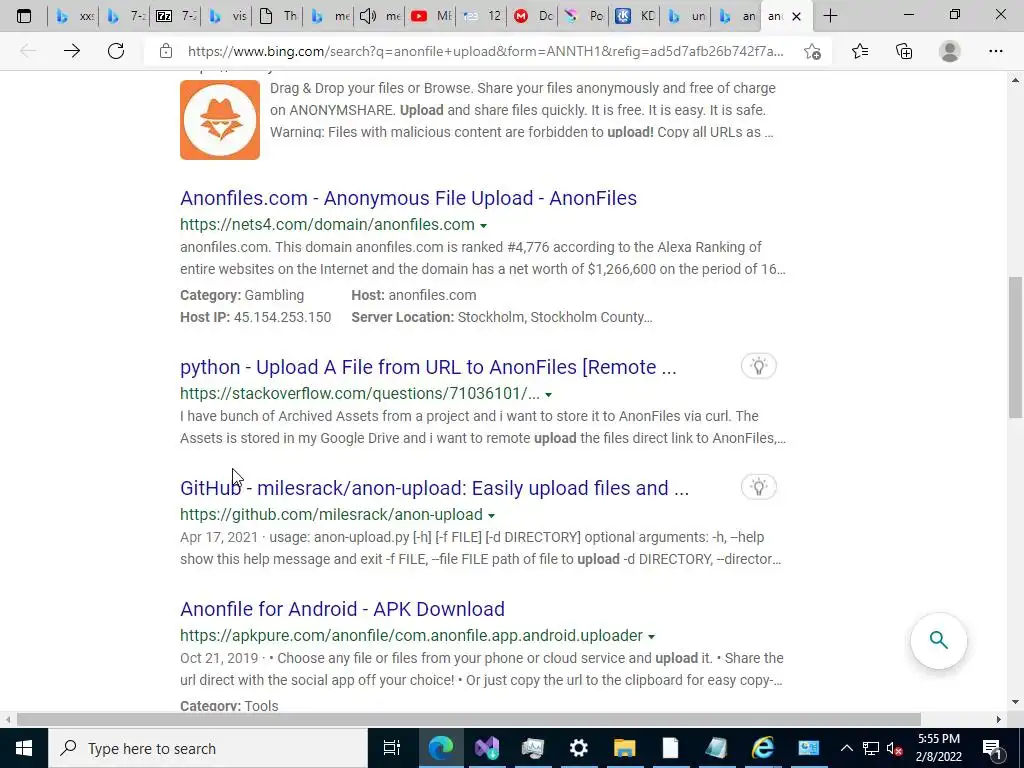This screenshot has height=768, width=1024.
Task: Click the 'Category: Gambling' text
Action: point(242,295)
